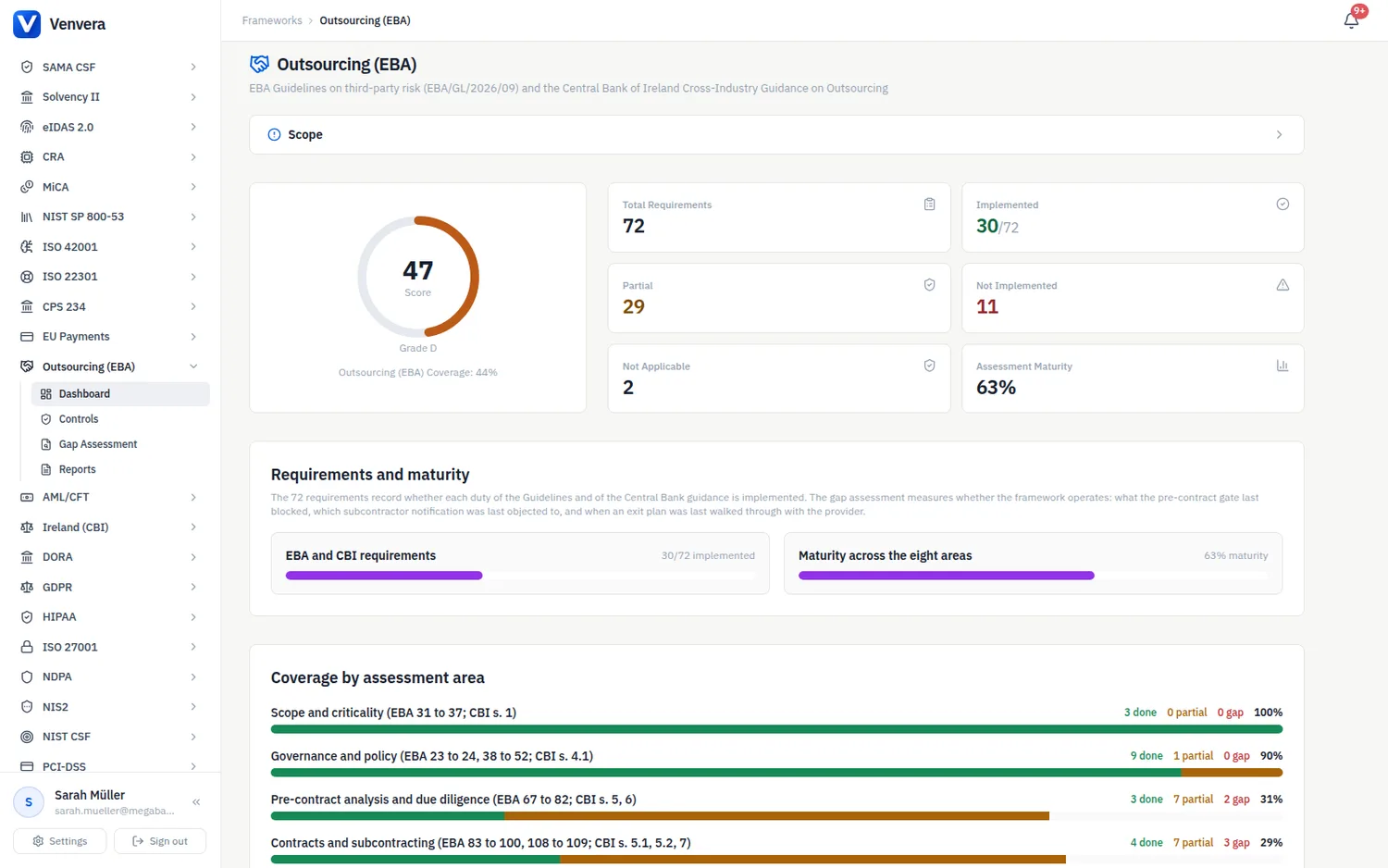Click the Frameworks breadcrumb link
The image size is (1388, 868).
(x=272, y=20)
